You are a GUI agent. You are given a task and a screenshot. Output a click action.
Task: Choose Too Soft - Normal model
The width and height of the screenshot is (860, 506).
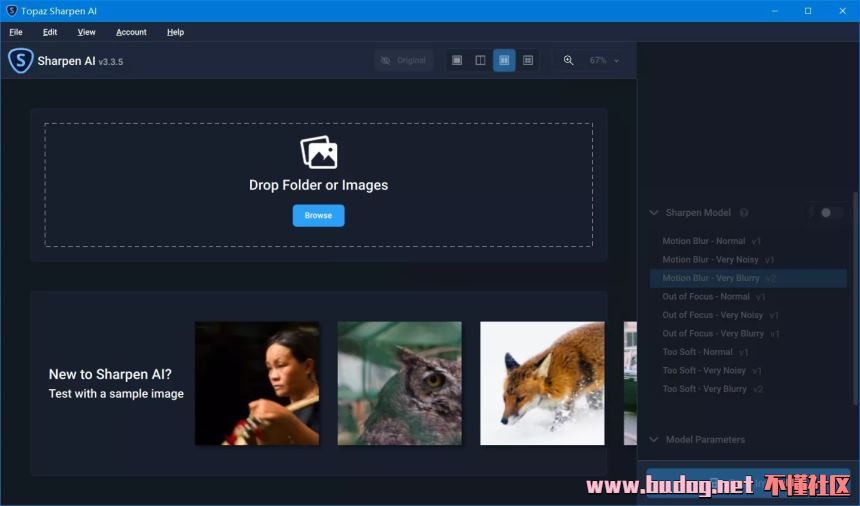pyautogui.click(x=748, y=352)
